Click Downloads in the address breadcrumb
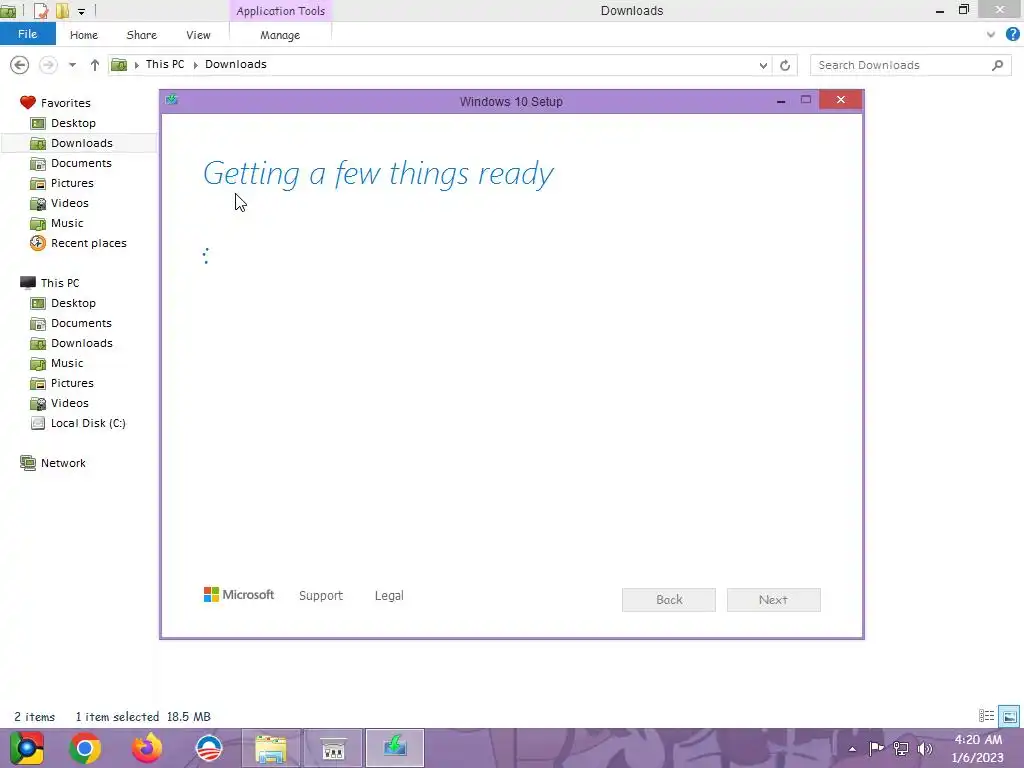Viewport: 1024px width, 768px height. point(236,64)
